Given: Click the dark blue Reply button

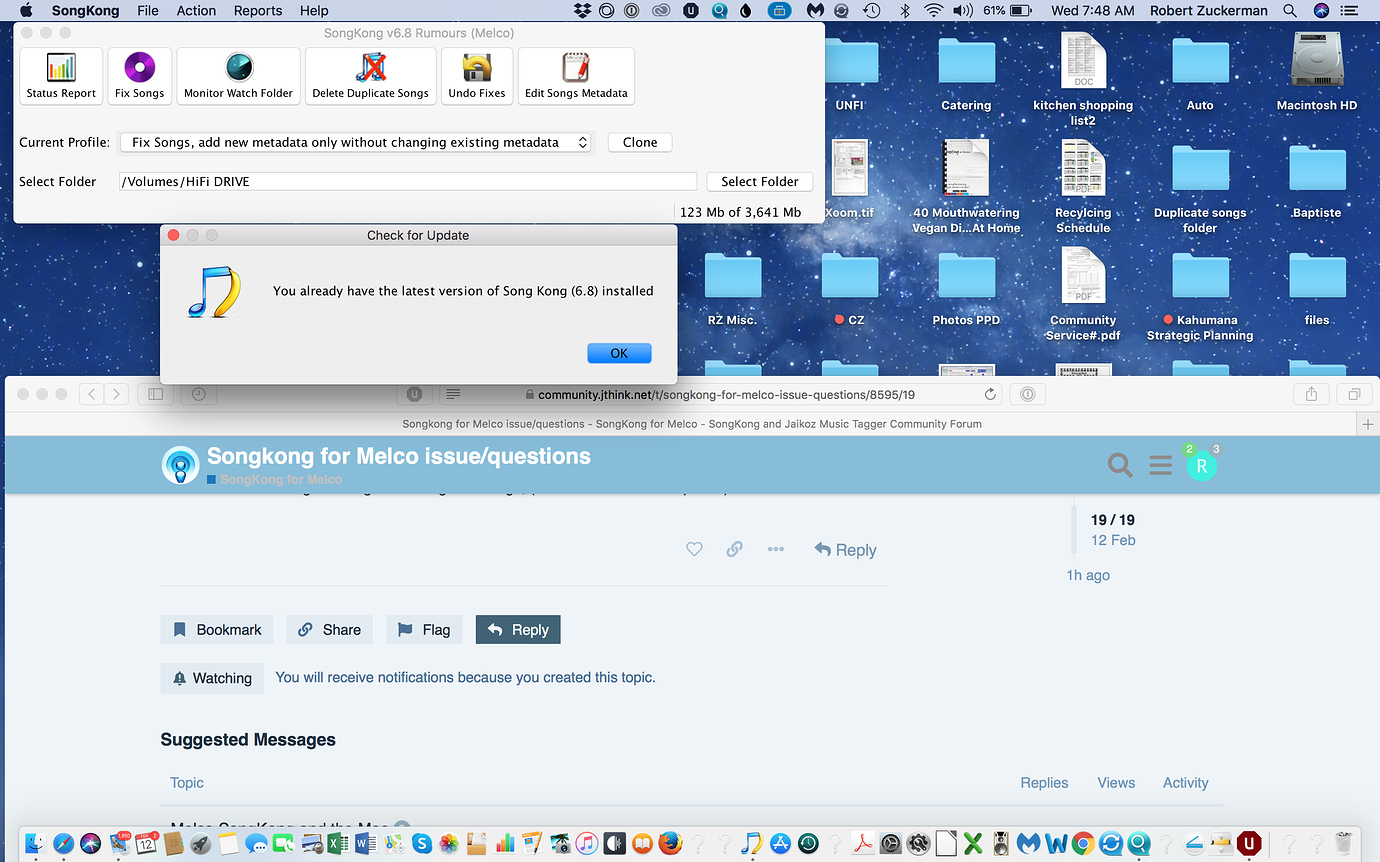Looking at the screenshot, I should click(518, 629).
